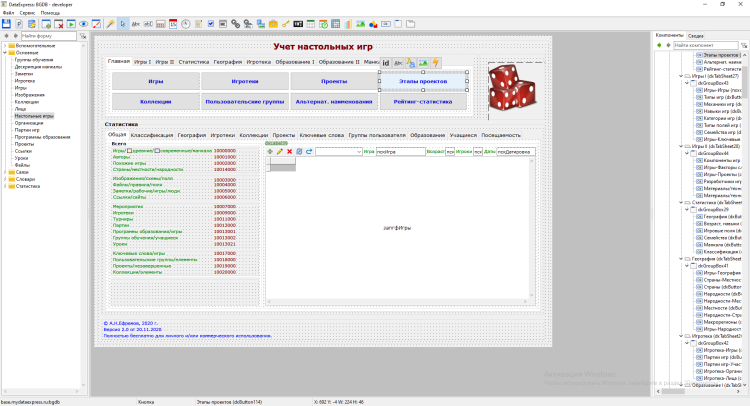
Task: Expand the Словари folder
Action: (x=5, y=179)
